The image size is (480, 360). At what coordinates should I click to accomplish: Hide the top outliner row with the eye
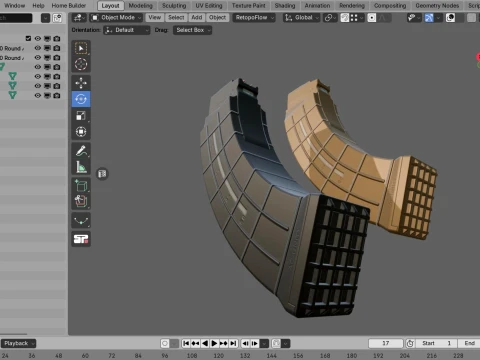(x=38, y=38)
